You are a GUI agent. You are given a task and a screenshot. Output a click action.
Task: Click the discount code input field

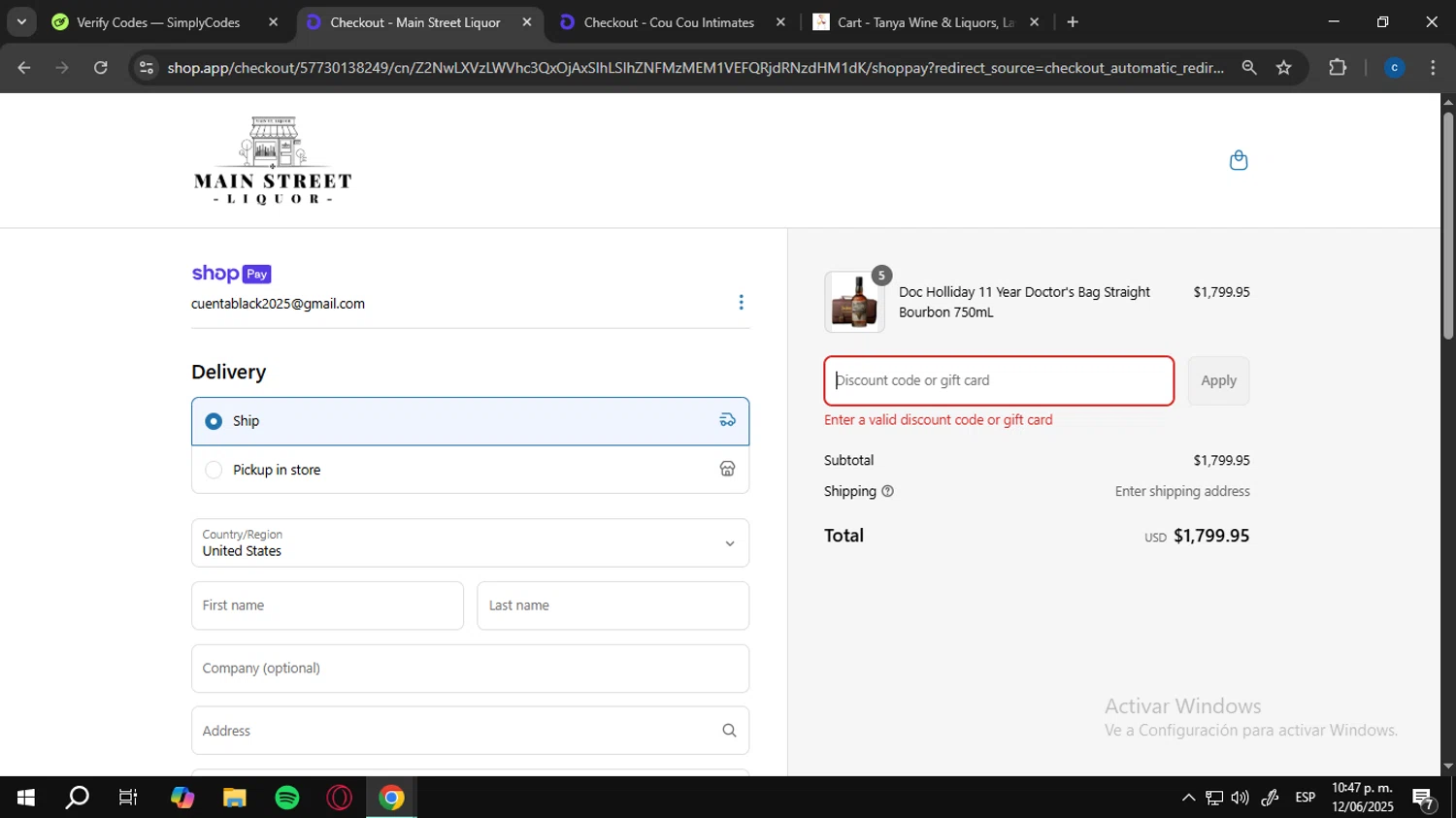pos(999,380)
